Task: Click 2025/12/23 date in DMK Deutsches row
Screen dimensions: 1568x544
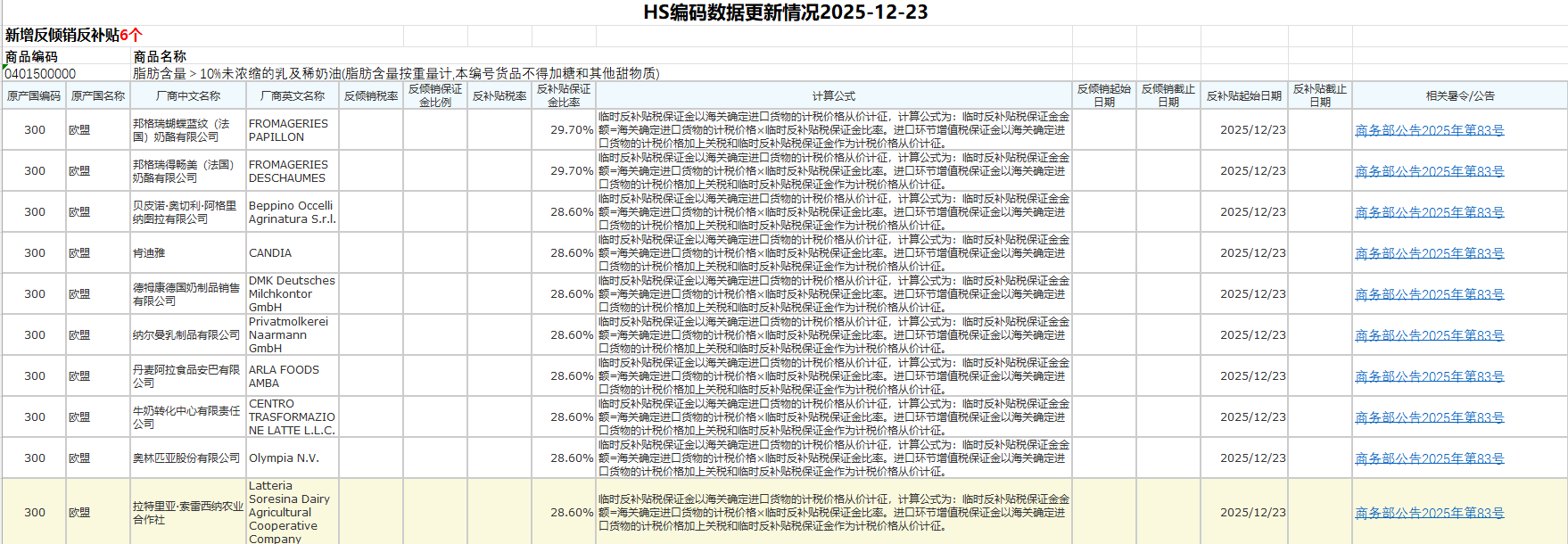Action: point(1253,294)
